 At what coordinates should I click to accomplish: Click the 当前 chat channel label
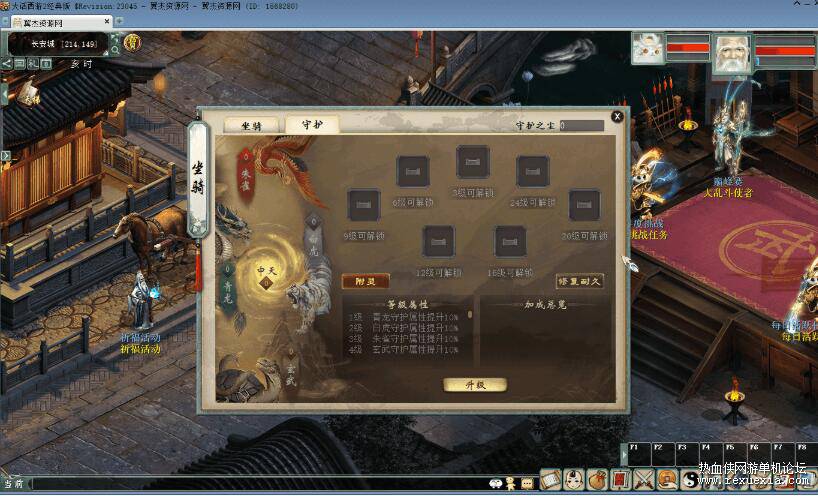pyautogui.click(x=15, y=484)
